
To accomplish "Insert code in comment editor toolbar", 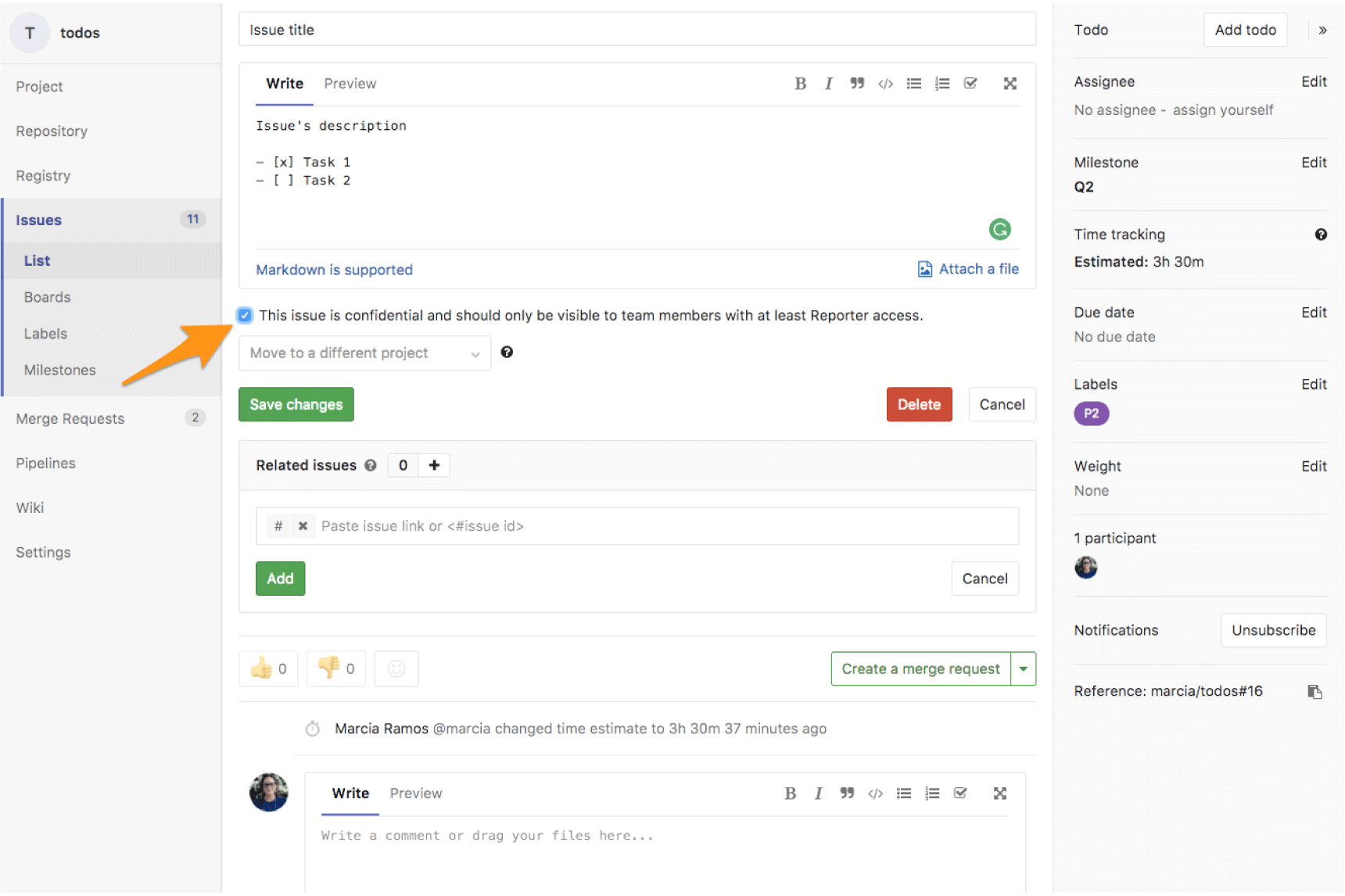I will click(875, 794).
